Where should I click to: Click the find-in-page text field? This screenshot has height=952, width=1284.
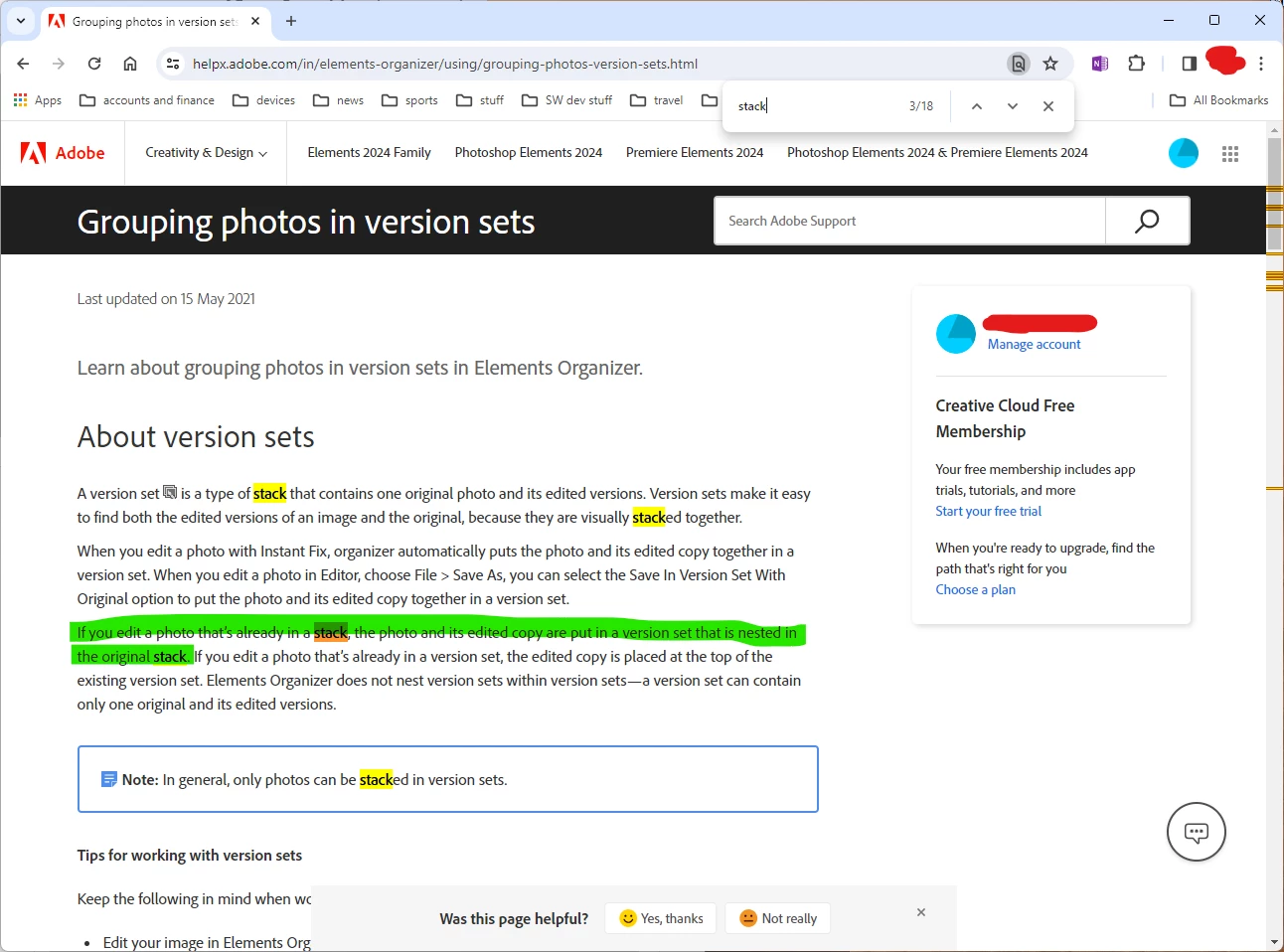point(815,106)
